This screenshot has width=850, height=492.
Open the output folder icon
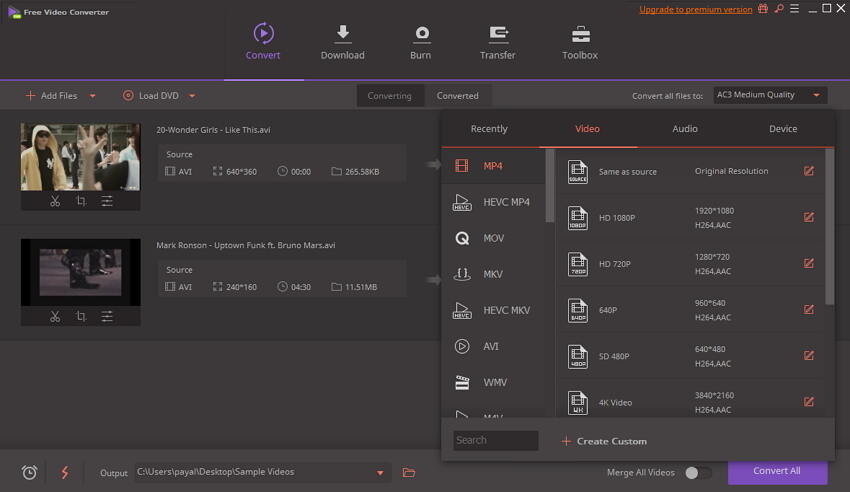409,472
